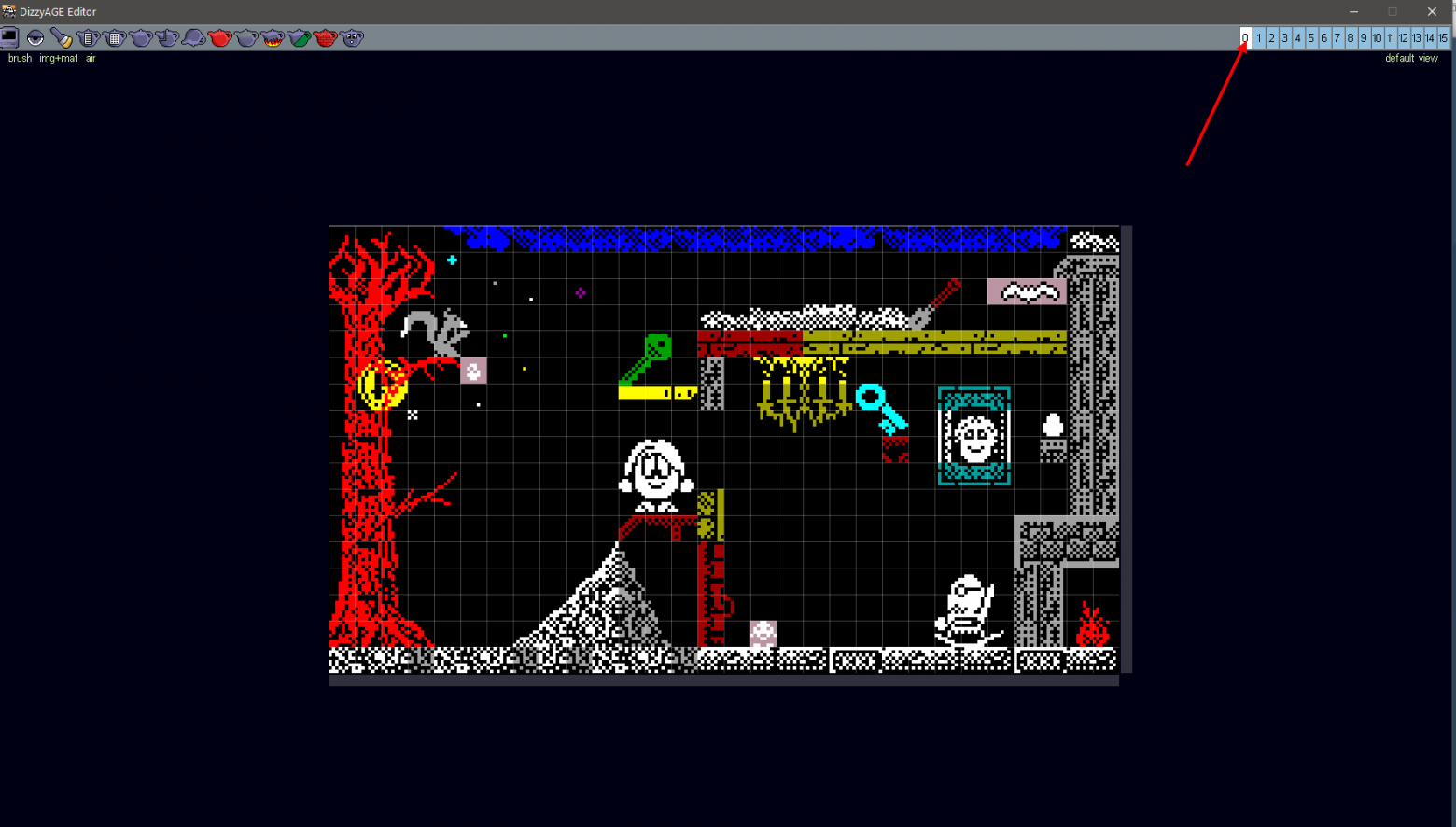The width and height of the screenshot is (1456, 827).
Task: Toggle layer 5 button
Action: coord(1310,37)
